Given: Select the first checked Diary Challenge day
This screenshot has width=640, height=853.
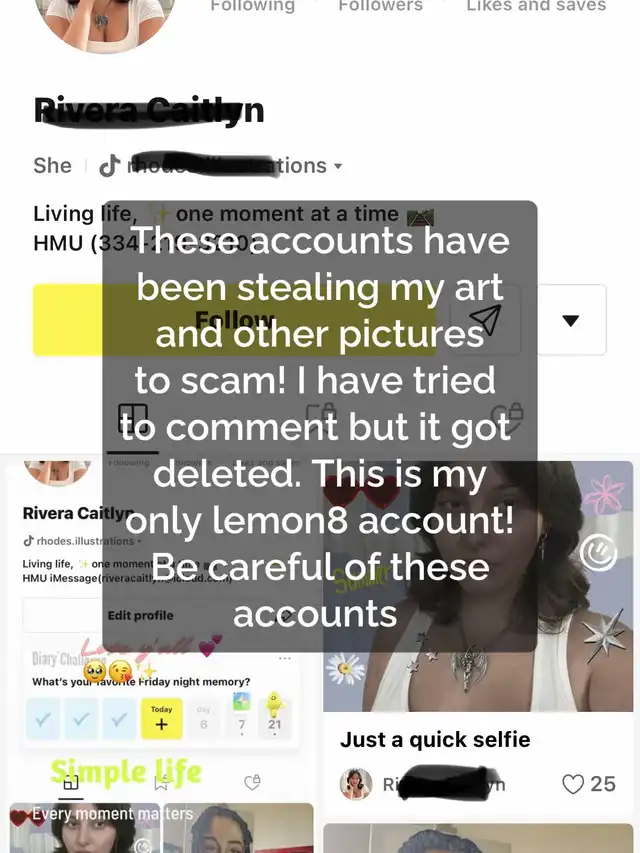Looking at the screenshot, I should tap(43, 719).
